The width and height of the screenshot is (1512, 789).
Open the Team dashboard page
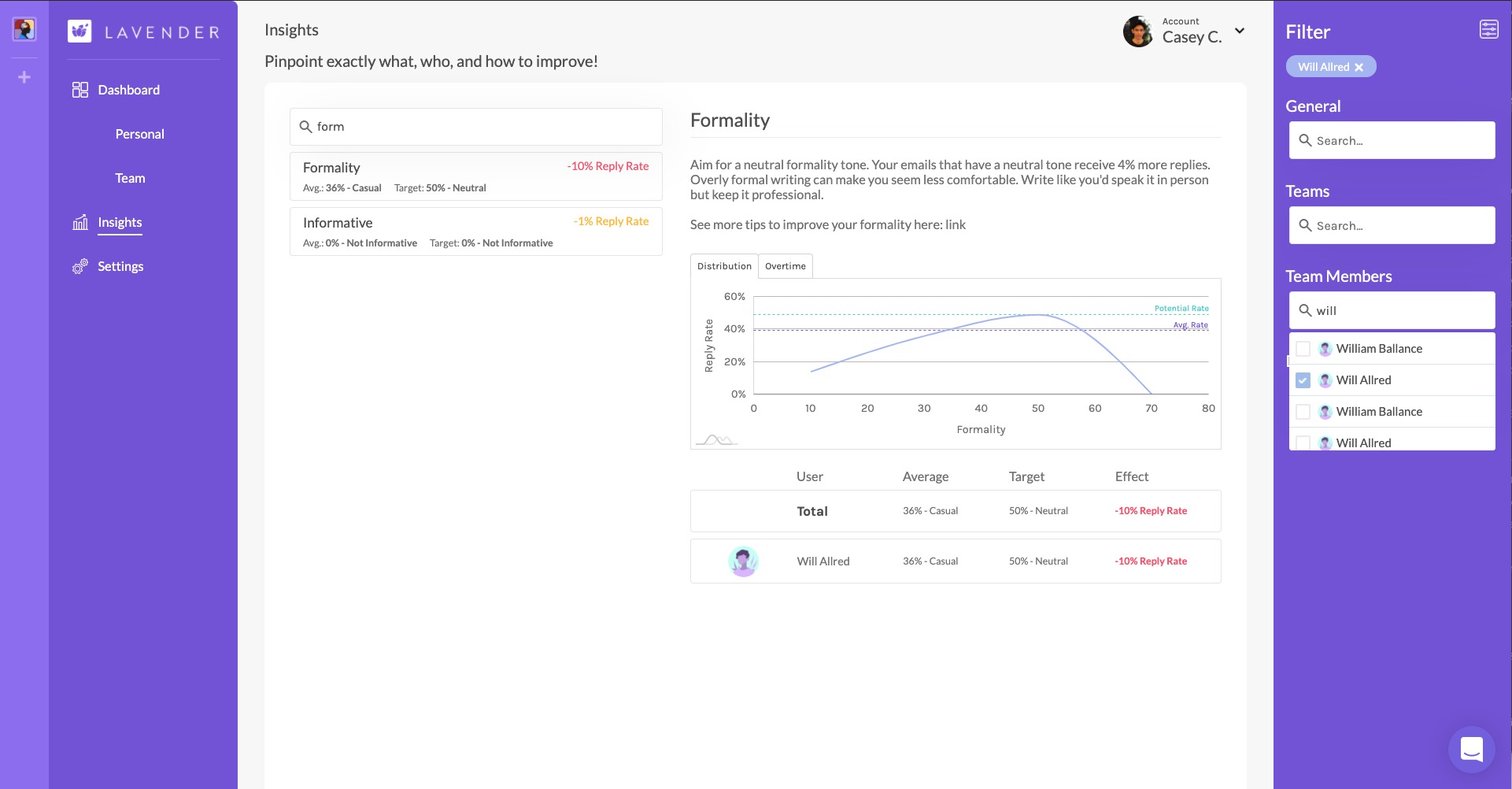130,179
